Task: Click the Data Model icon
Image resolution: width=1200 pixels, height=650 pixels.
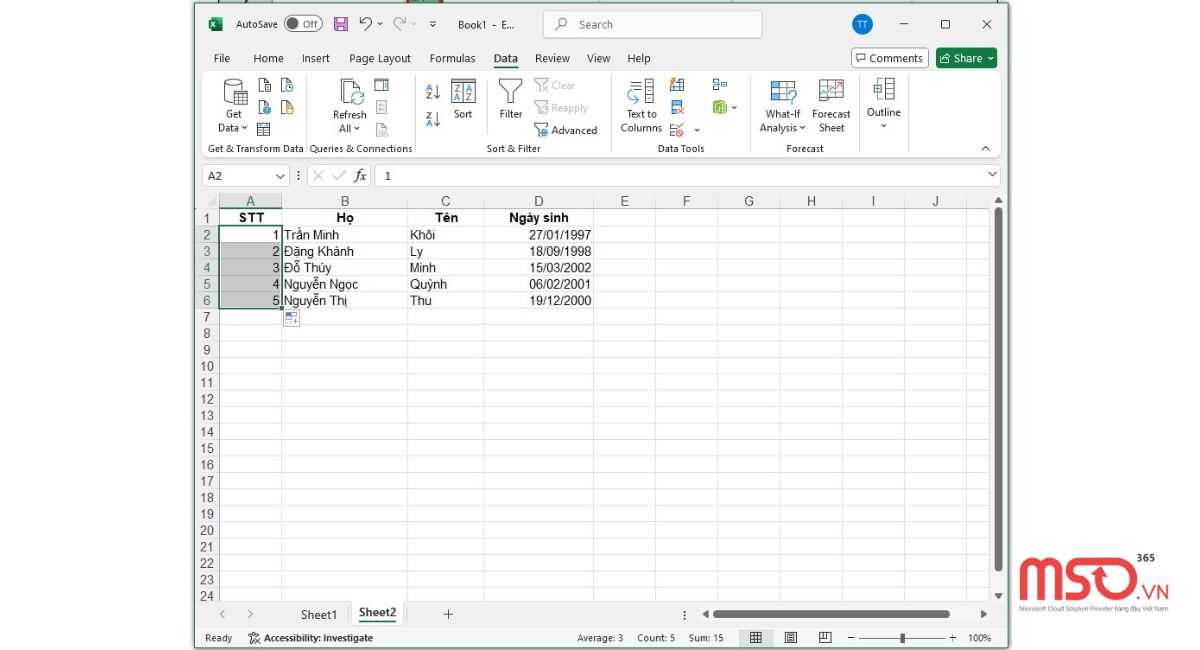Action: point(719,107)
